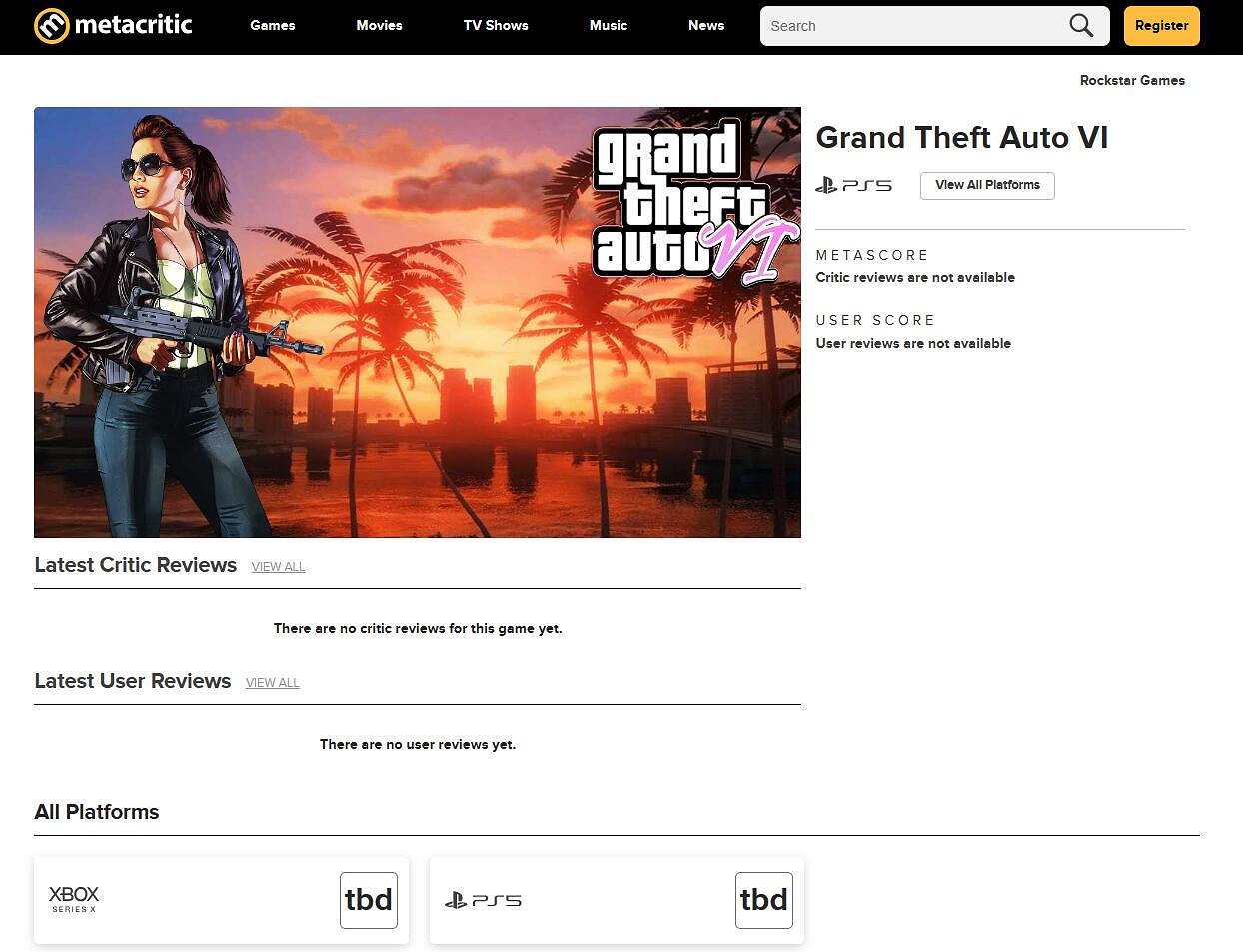The height and width of the screenshot is (952, 1243).
Task: Click the tbd score box for Xbox Series X
Action: pyautogui.click(x=368, y=899)
